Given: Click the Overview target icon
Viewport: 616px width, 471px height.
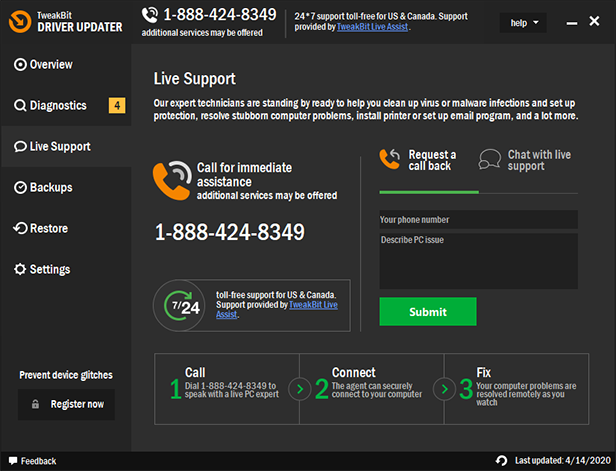Looking at the screenshot, I should pos(20,64).
